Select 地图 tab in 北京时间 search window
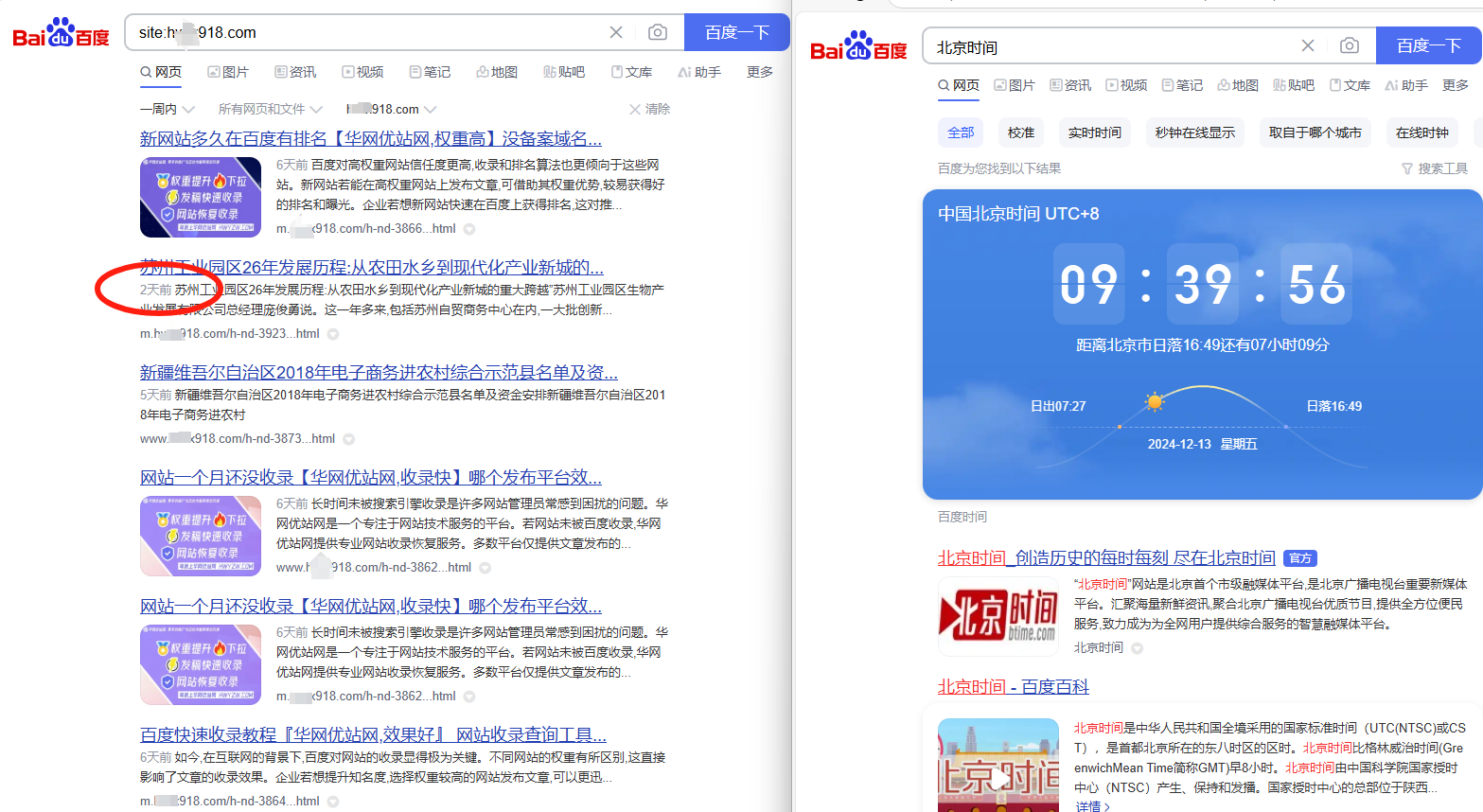 click(1238, 85)
